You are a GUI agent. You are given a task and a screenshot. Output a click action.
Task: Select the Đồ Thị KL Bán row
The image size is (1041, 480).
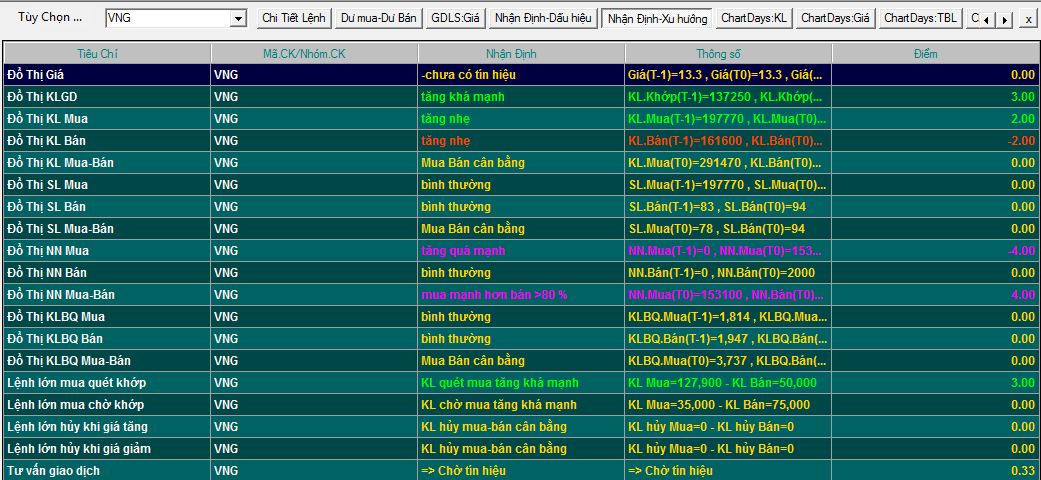(520, 141)
